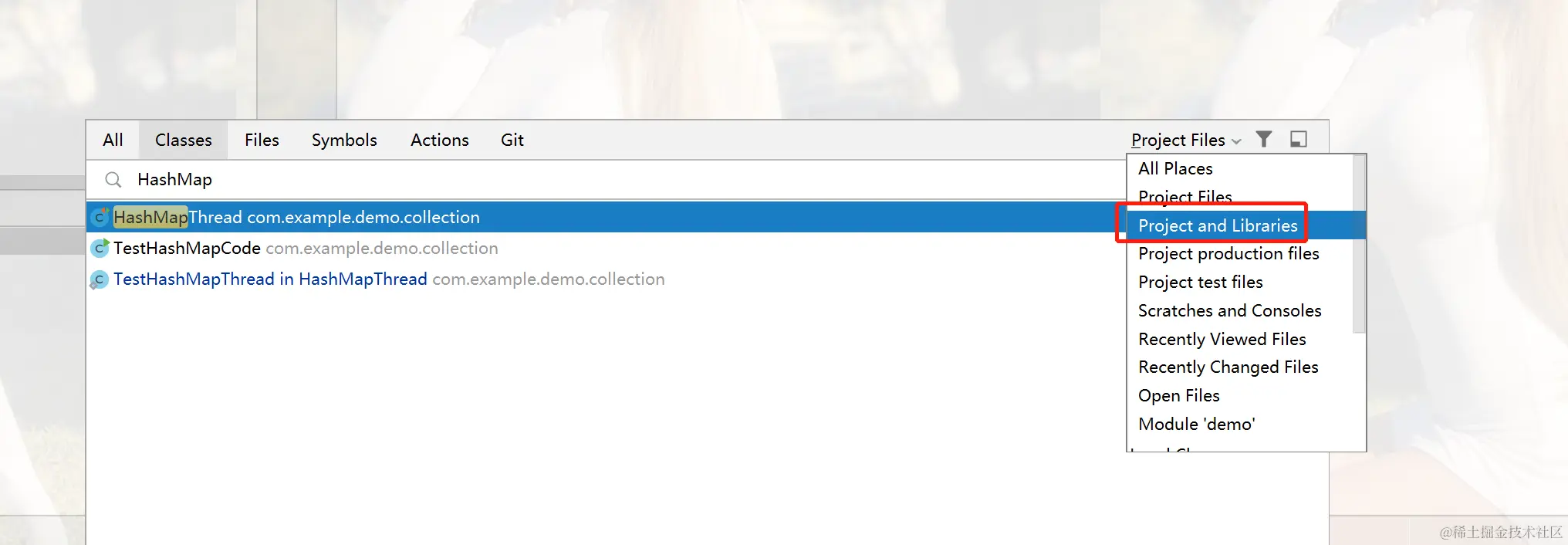Switch to the Classes tab
Image resolution: width=1568 pixels, height=545 pixels.
(x=184, y=140)
